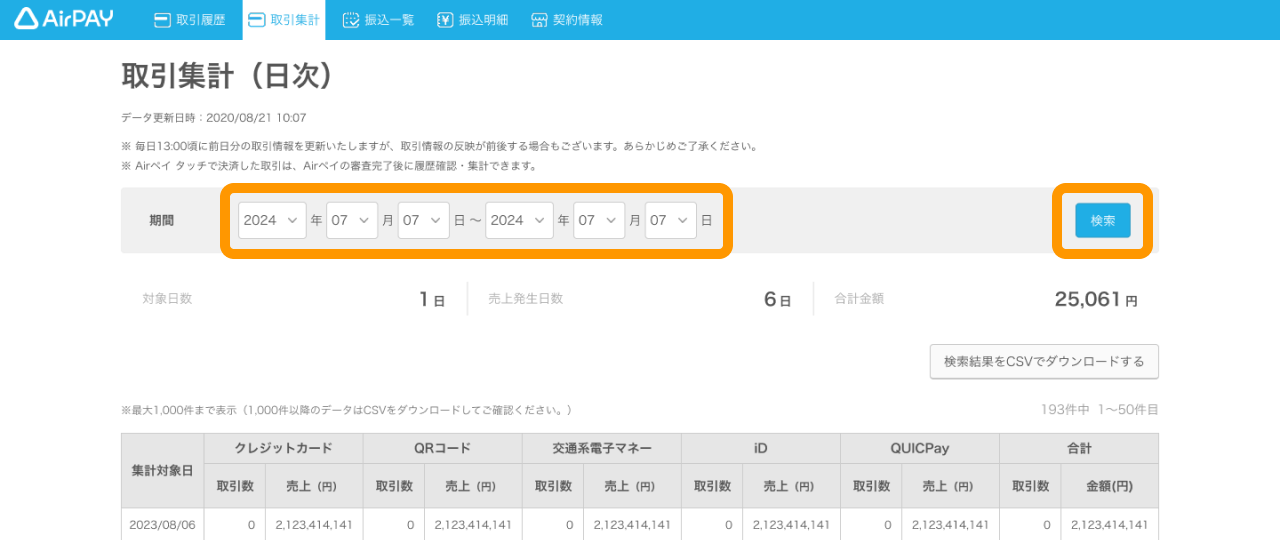Select the end day dropdown
Screen dimensions: 1280x540
(x=671, y=220)
